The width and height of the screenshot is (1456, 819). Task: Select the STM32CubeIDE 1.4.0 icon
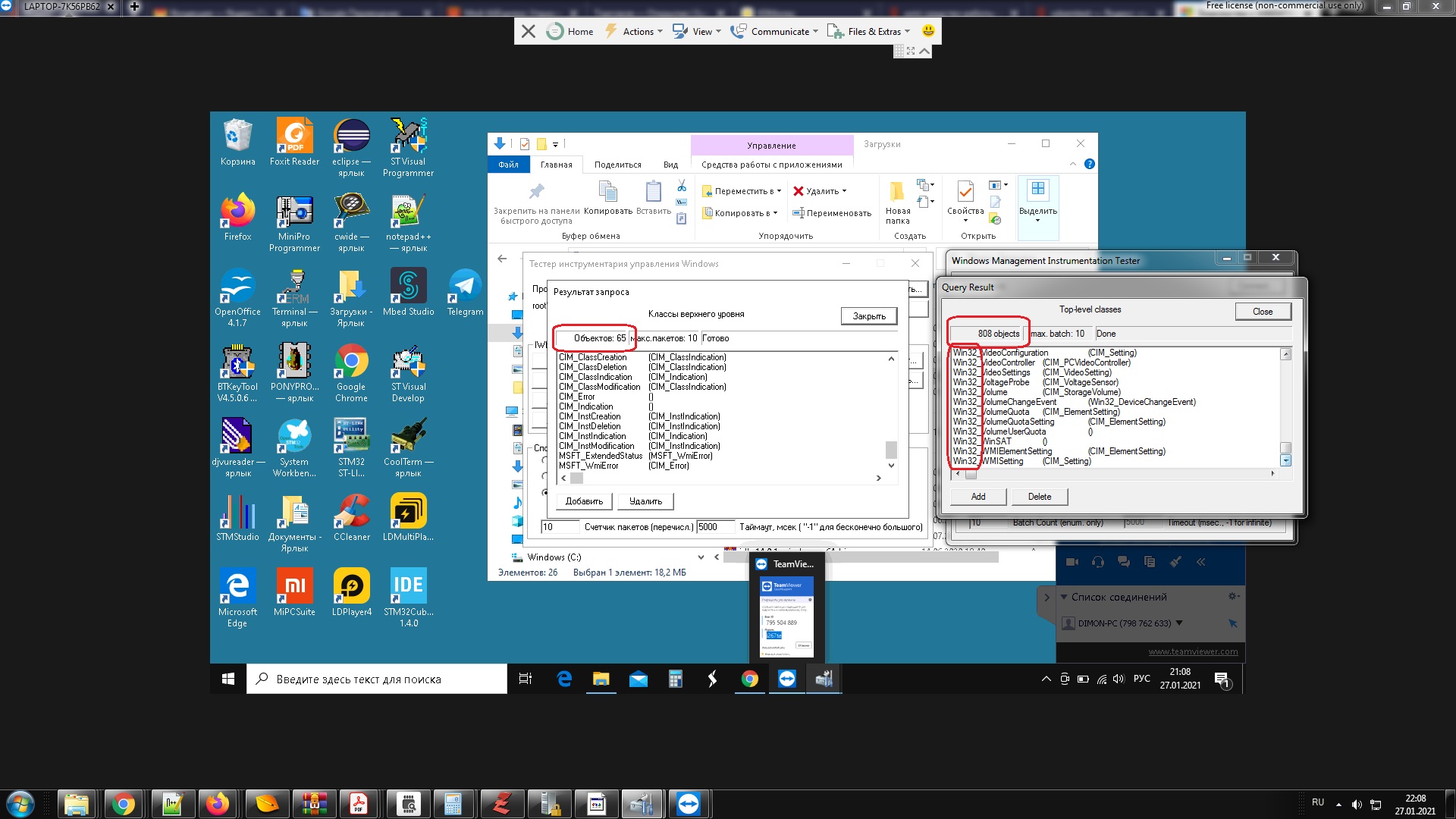[x=408, y=598]
